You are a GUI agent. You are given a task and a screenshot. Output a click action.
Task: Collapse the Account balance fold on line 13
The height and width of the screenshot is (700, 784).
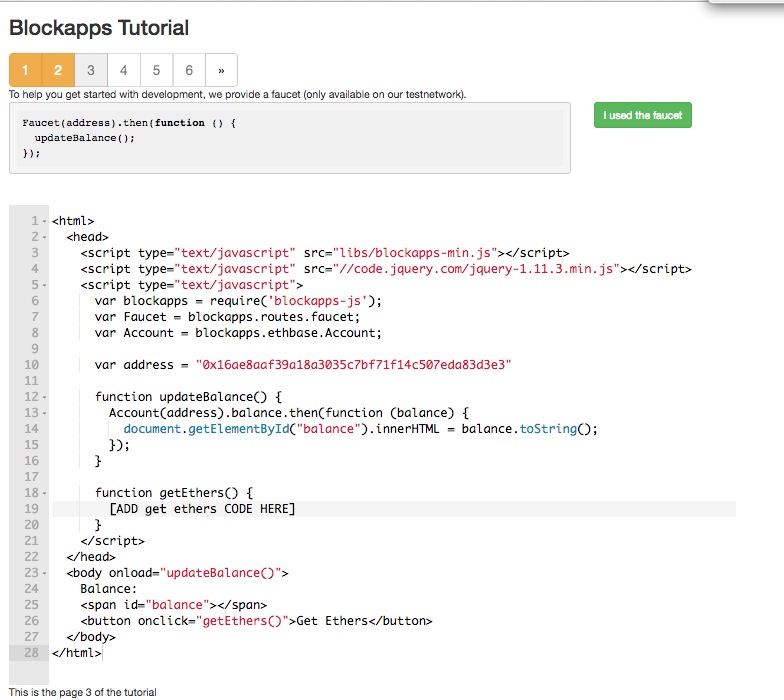coord(44,414)
